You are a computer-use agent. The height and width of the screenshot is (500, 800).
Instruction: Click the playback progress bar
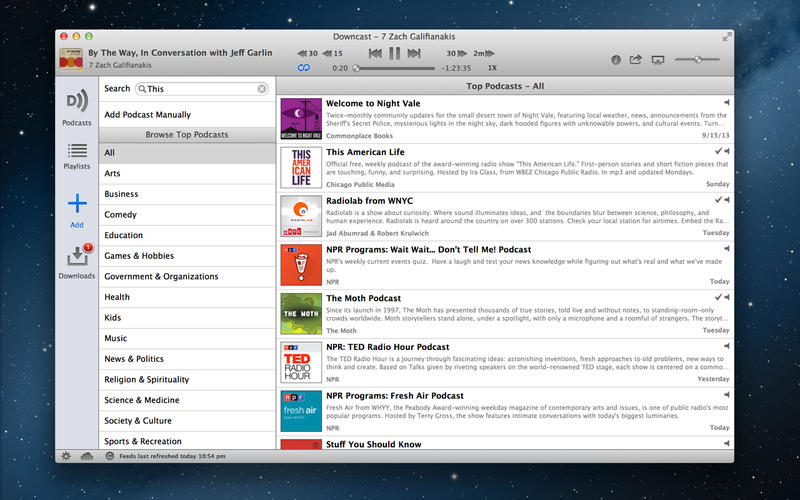394,68
